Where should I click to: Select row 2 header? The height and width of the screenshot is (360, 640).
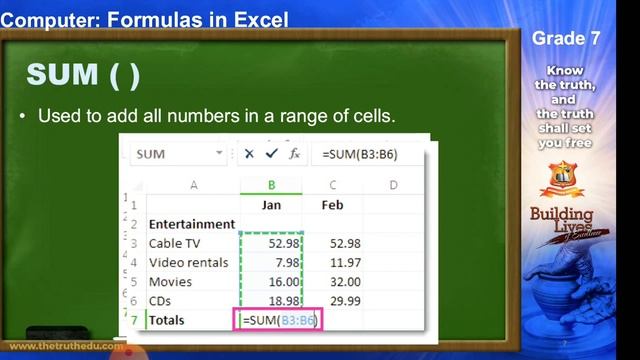(134, 224)
